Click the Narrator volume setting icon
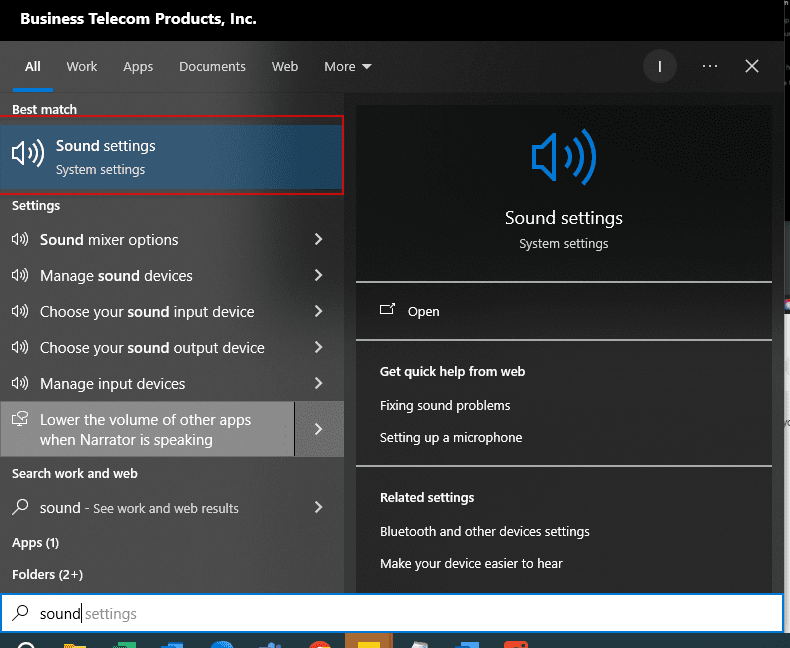The width and height of the screenshot is (790, 648). coord(20,421)
